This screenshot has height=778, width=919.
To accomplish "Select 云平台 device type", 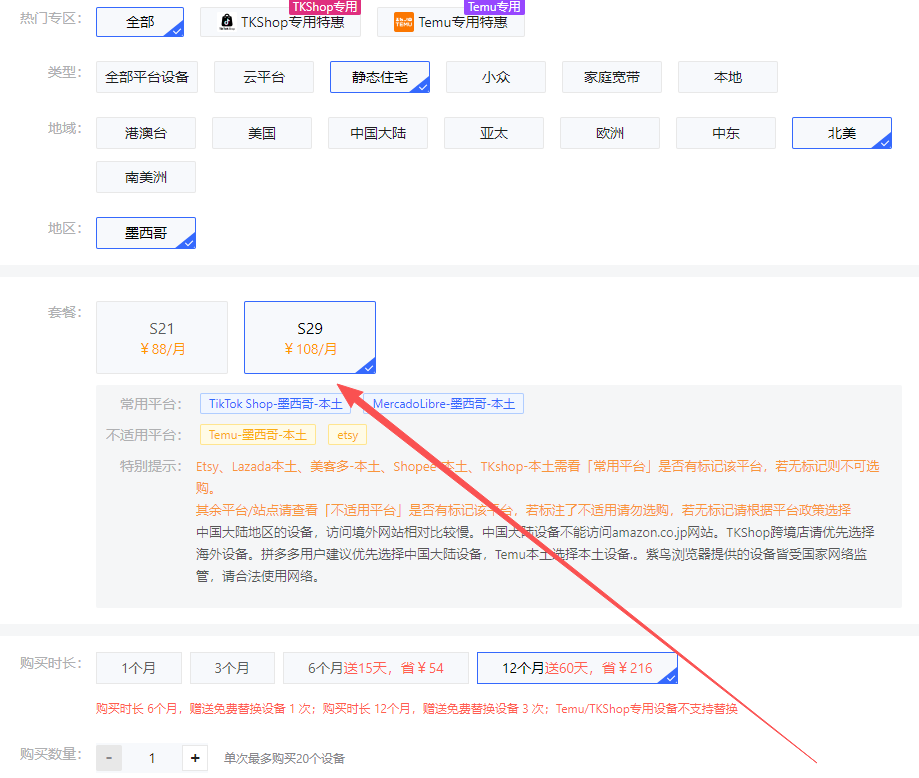I will pos(264,77).
